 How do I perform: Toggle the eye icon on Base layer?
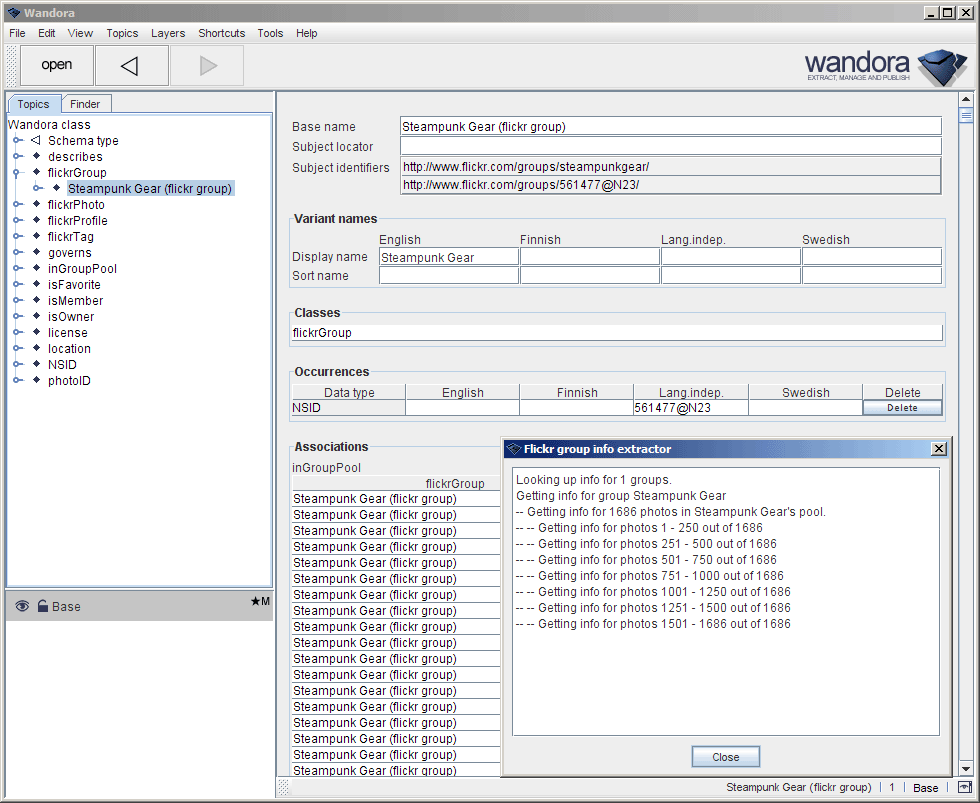click(22, 606)
